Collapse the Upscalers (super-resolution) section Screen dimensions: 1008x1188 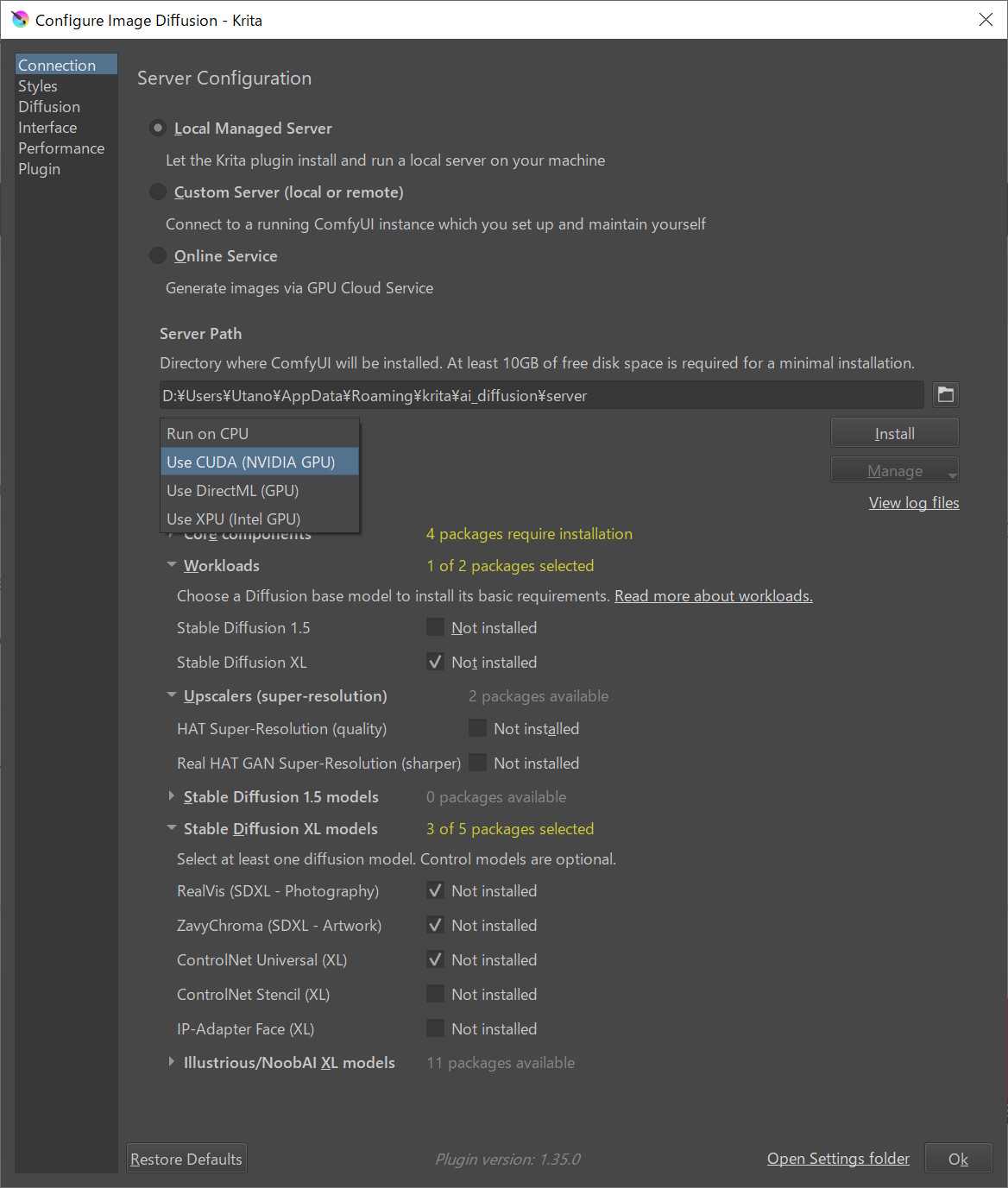click(172, 695)
